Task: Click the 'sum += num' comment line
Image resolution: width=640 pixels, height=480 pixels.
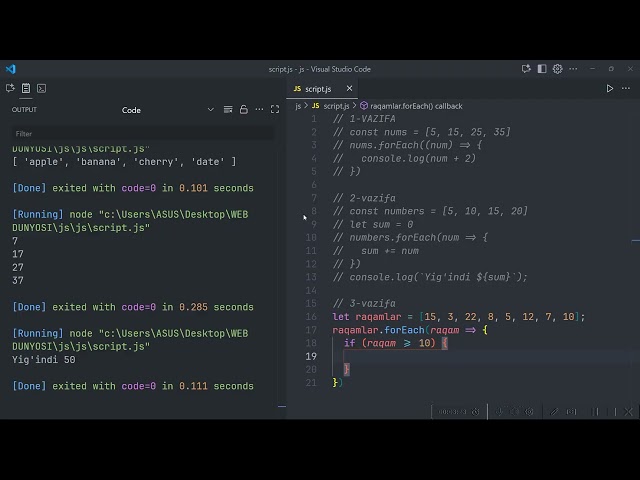Action: coord(376,251)
